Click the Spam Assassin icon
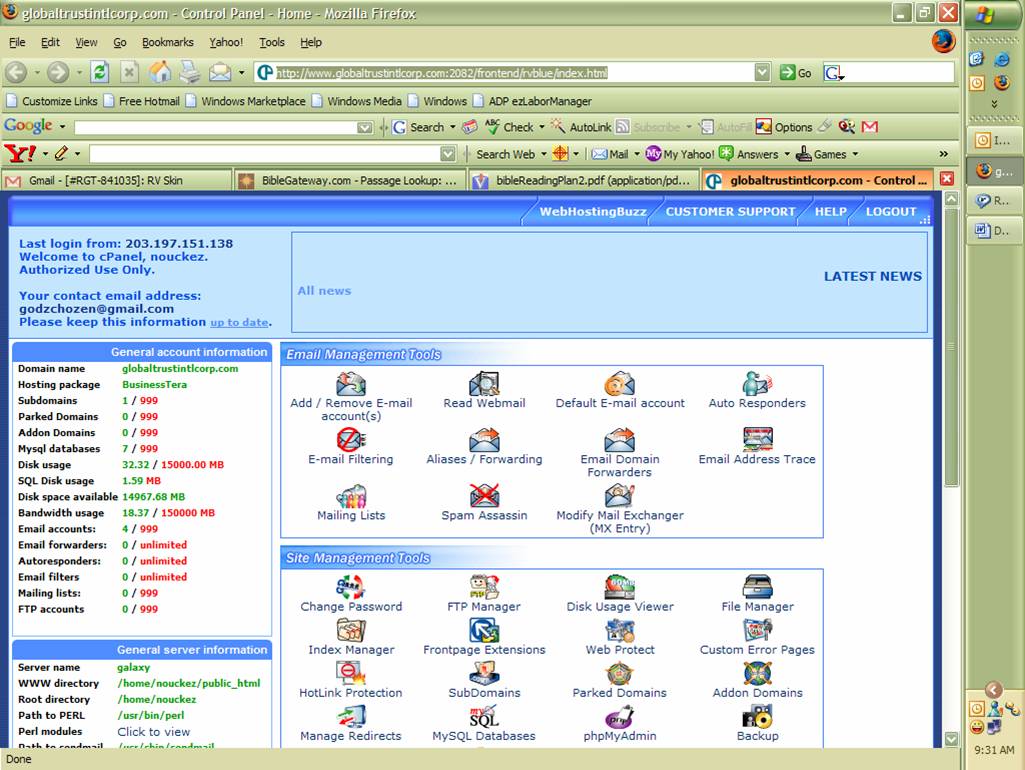Screen dimensions: 1025x770 pyautogui.click(x=484, y=496)
